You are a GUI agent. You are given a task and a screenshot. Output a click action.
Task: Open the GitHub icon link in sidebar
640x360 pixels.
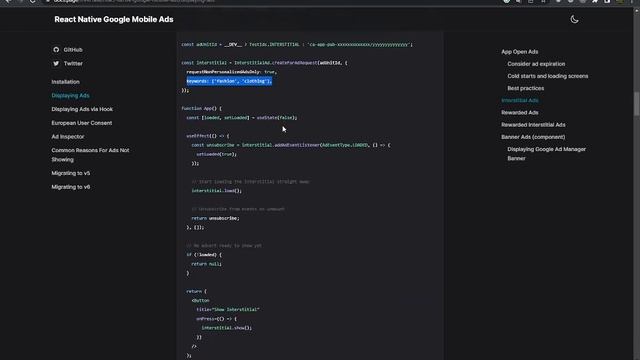click(56, 49)
